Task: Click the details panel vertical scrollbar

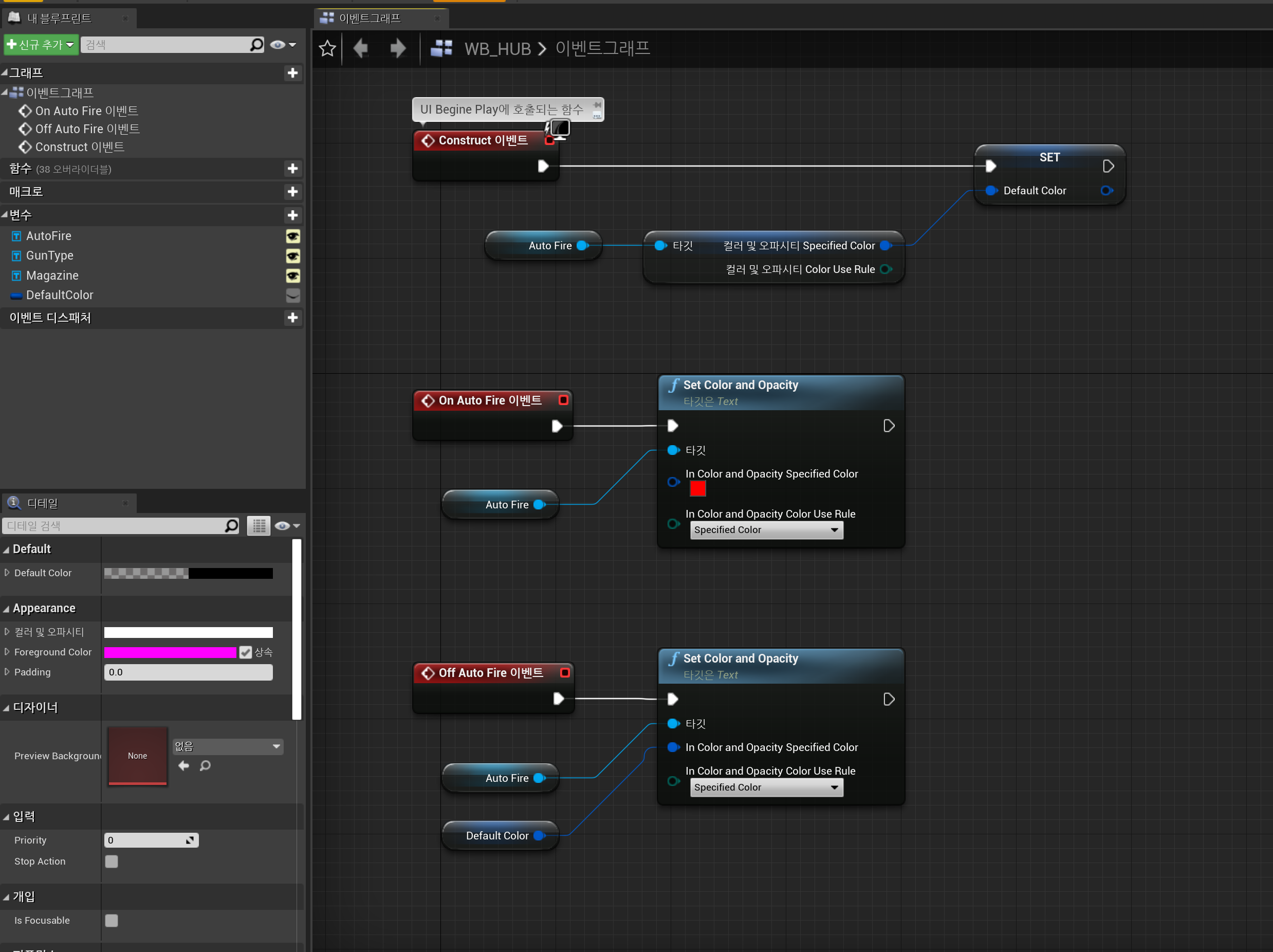Action: click(x=297, y=629)
